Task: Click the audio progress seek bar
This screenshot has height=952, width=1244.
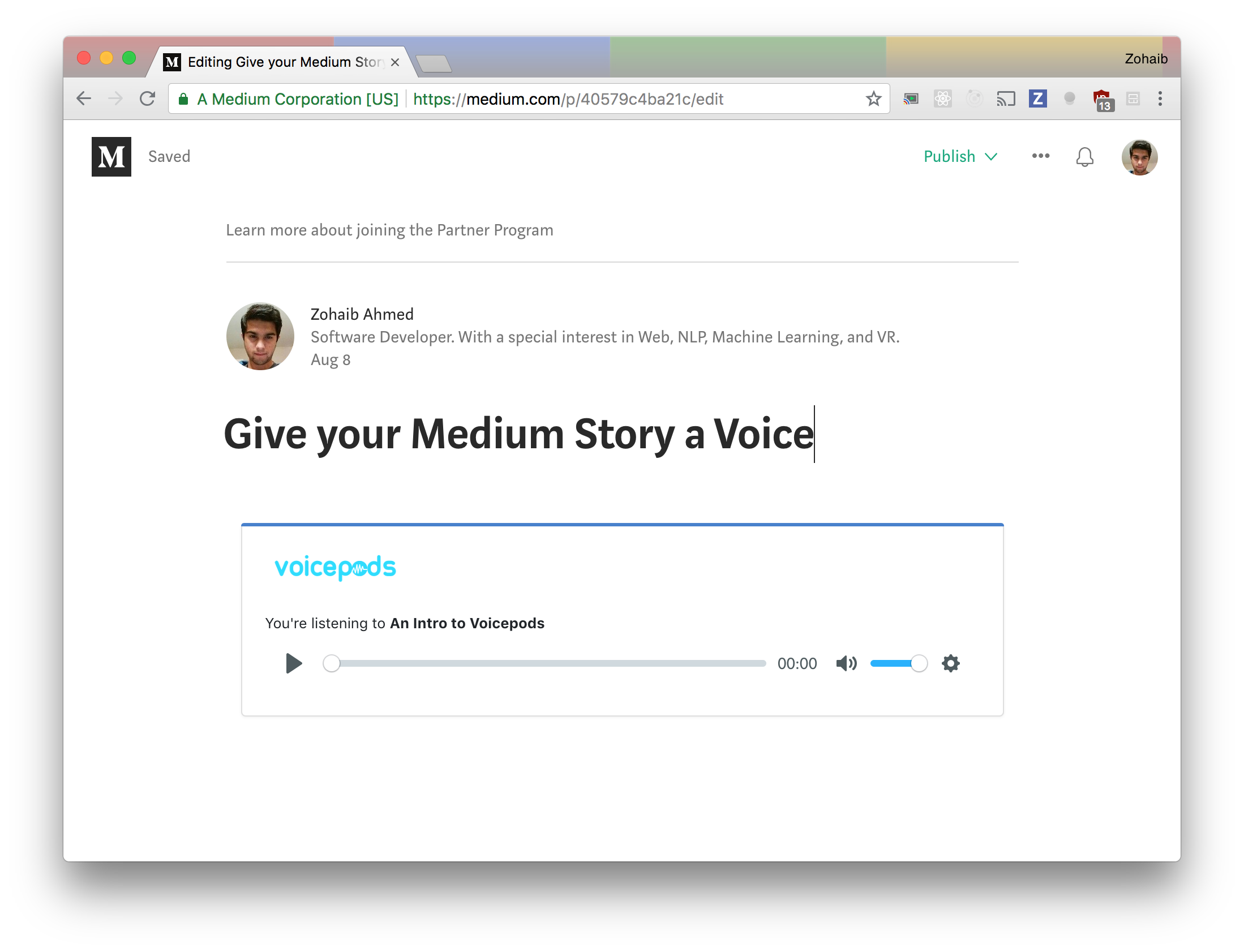Action: pos(544,663)
